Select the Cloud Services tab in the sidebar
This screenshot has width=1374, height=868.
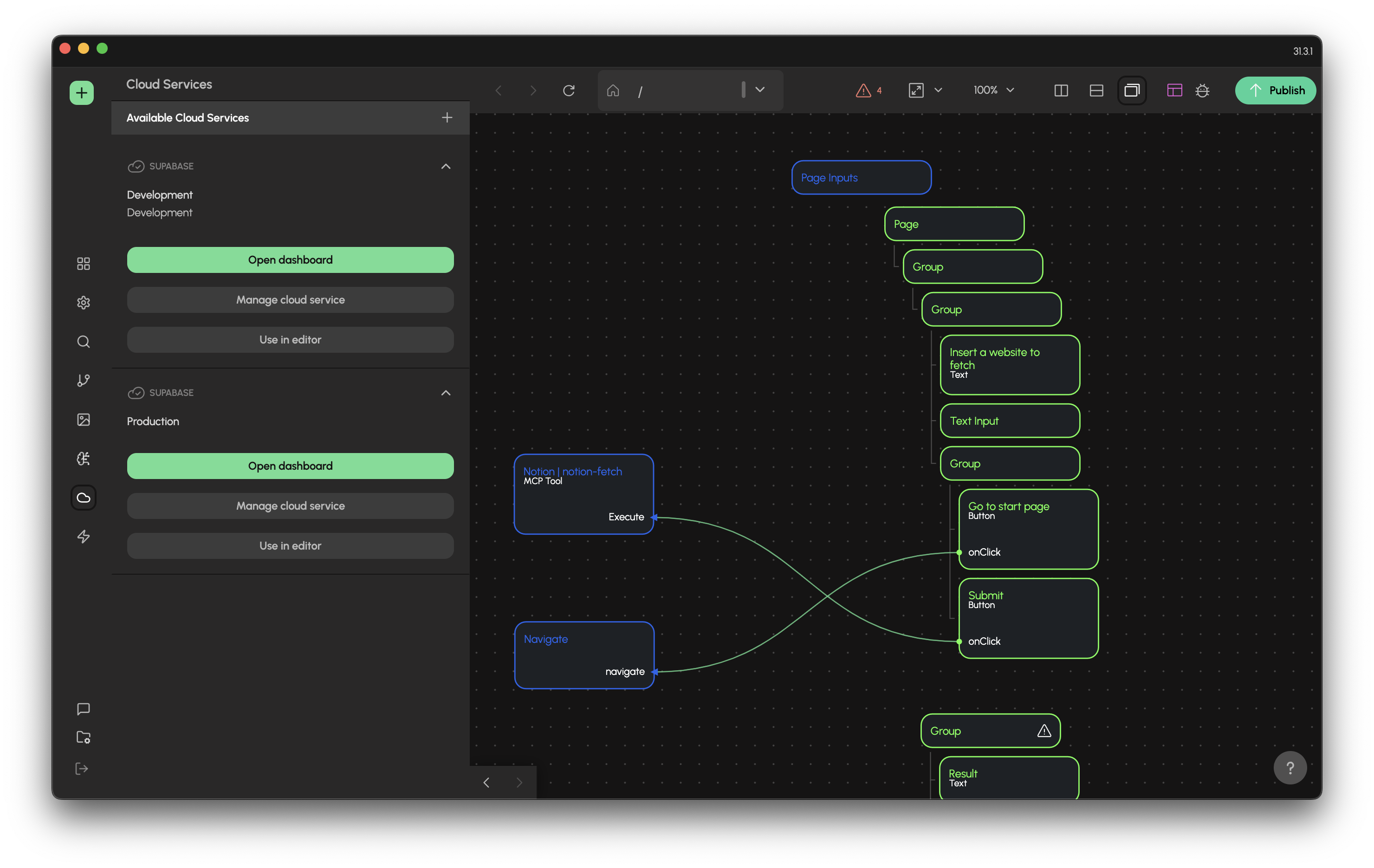coord(83,498)
